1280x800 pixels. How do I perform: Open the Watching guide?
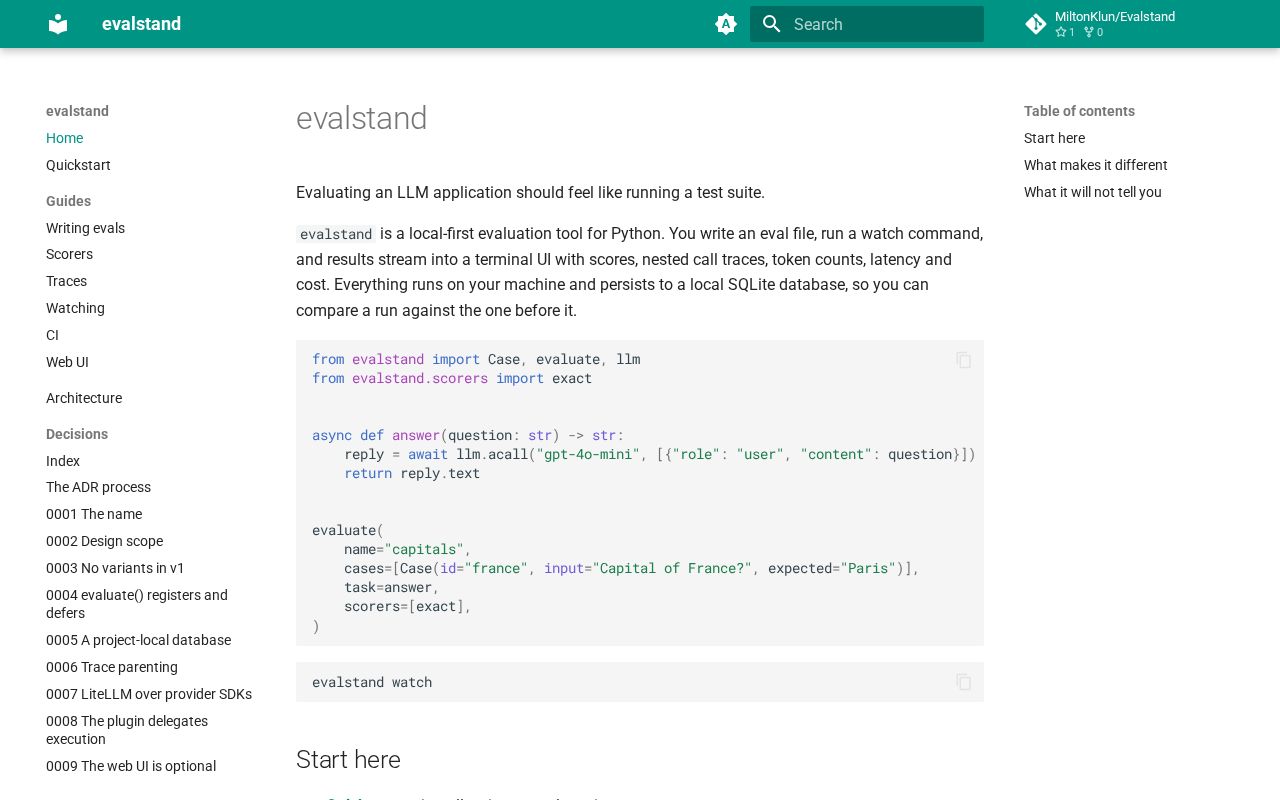click(75, 308)
